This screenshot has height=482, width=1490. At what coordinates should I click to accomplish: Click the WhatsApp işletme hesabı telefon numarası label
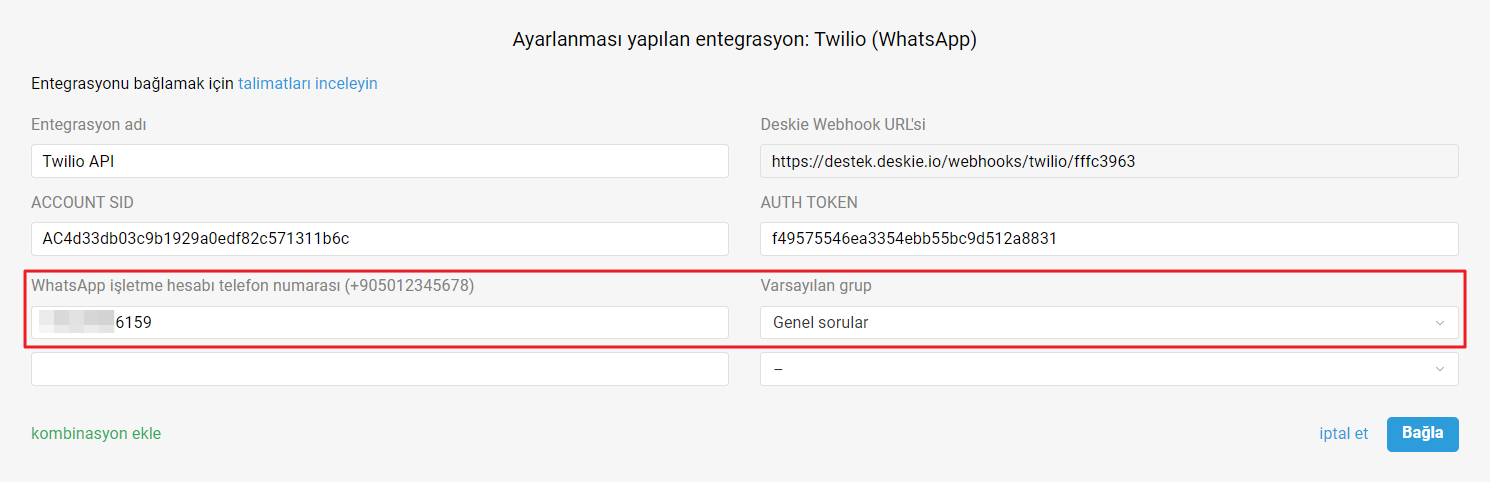[x=253, y=285]
